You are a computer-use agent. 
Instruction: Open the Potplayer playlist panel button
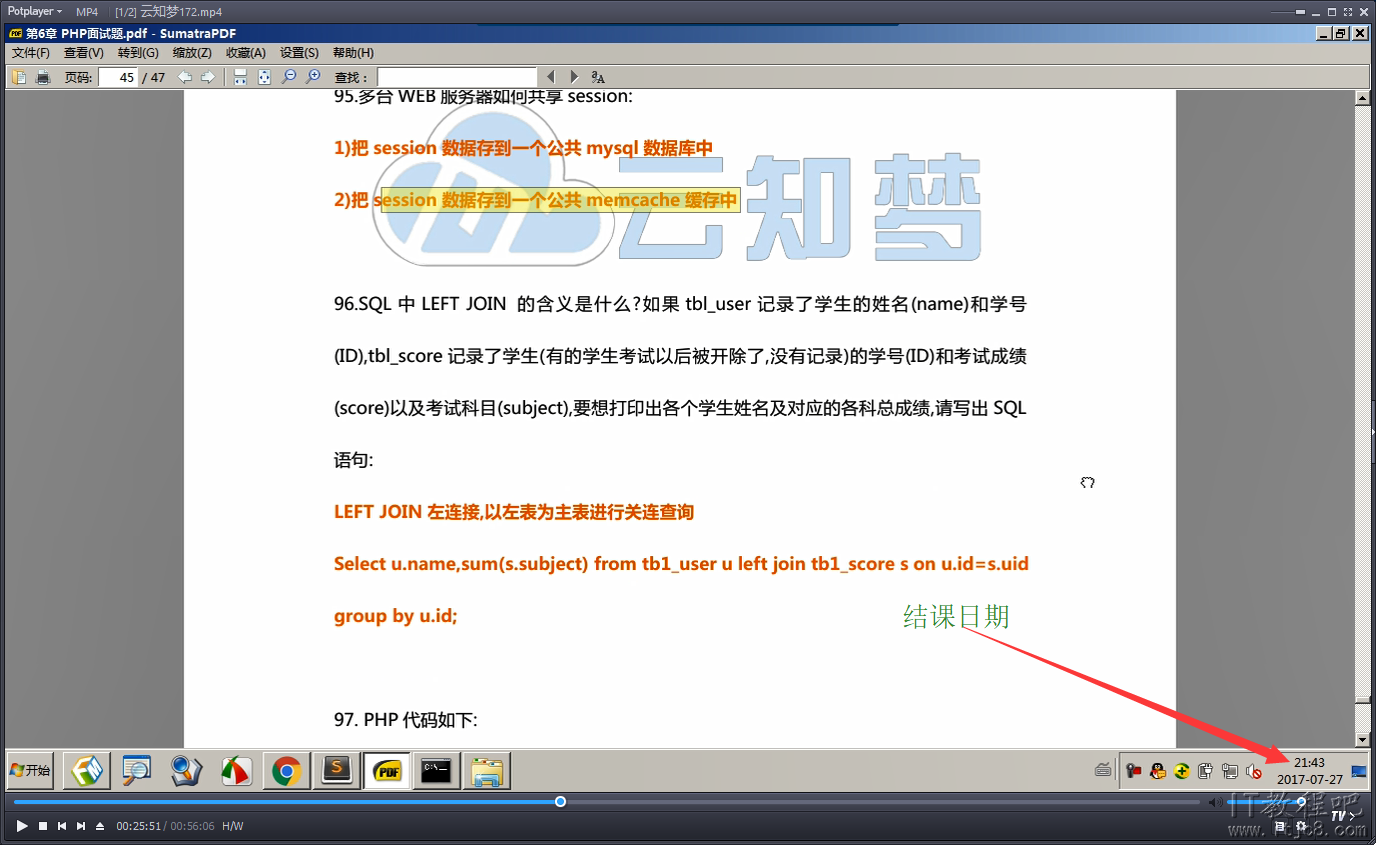pyautogui.click(x=1280, y=827)
